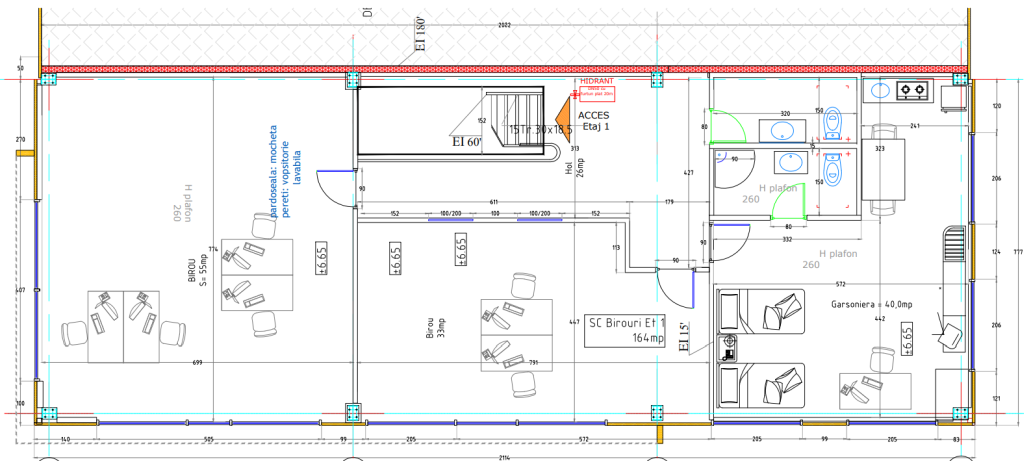
Task: Select the toilet symbol in the upper bathroom
Action: [x=834, y=122]
